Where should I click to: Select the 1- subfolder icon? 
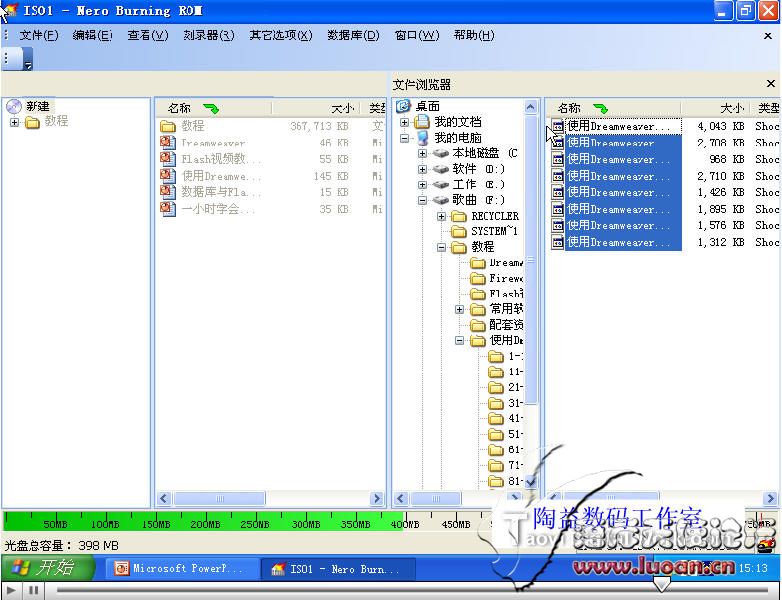point(496,356)
